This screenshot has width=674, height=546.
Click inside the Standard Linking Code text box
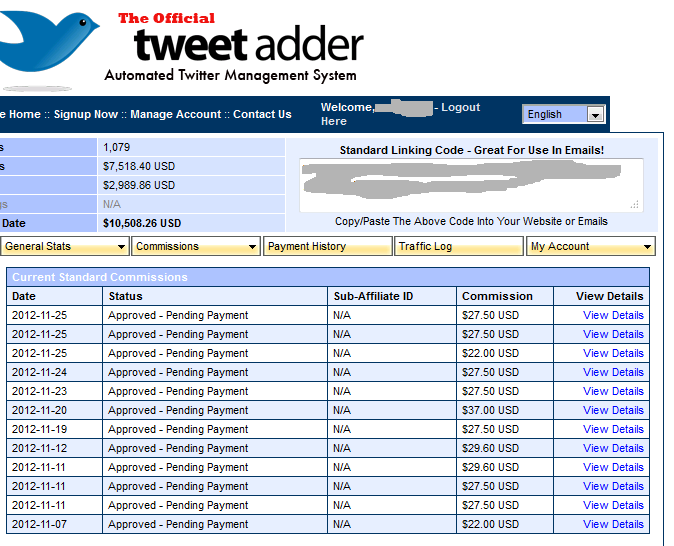[x=471, y=185]
